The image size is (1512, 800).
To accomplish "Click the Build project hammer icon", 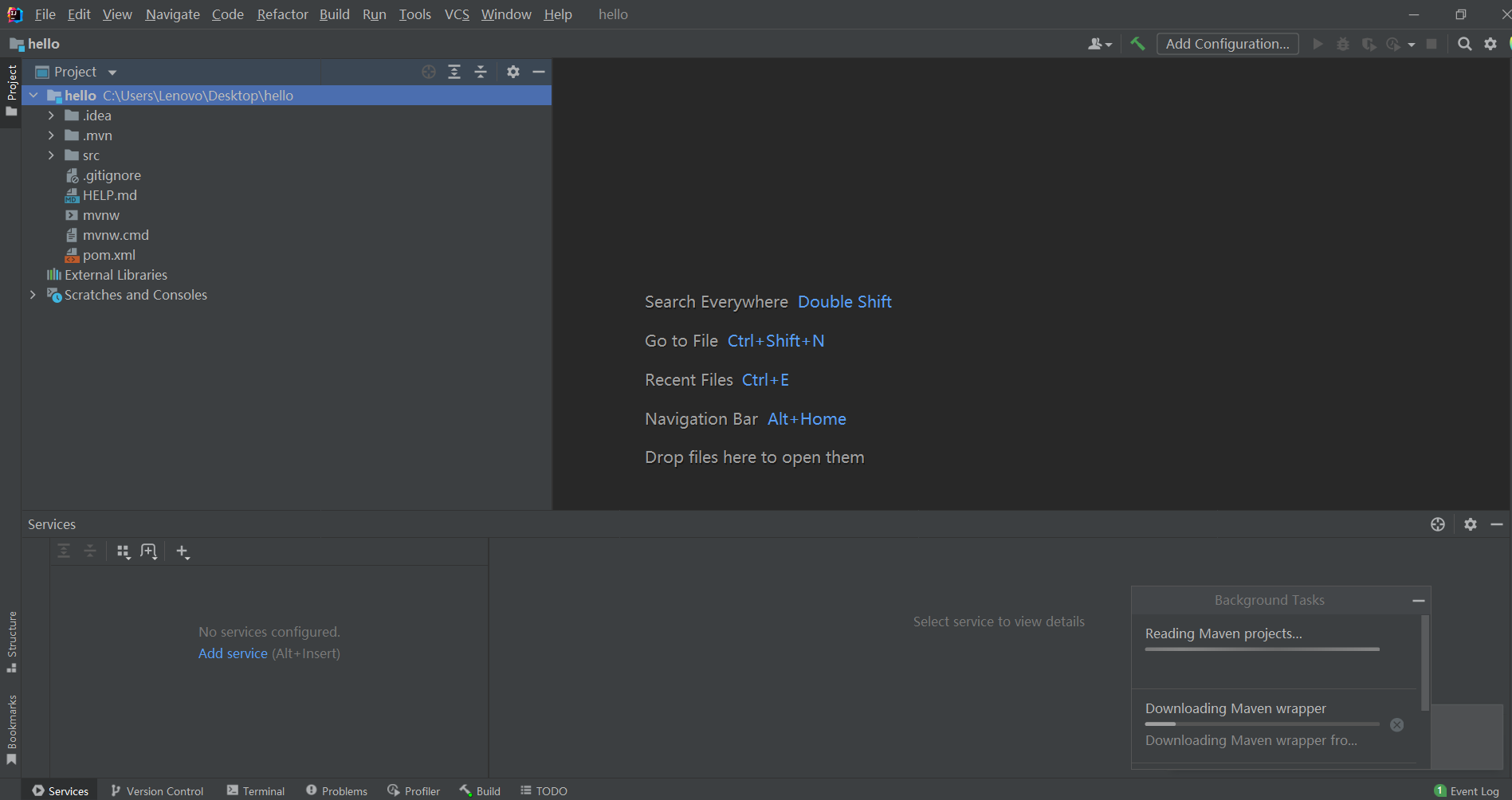I will pos(1137,44).
